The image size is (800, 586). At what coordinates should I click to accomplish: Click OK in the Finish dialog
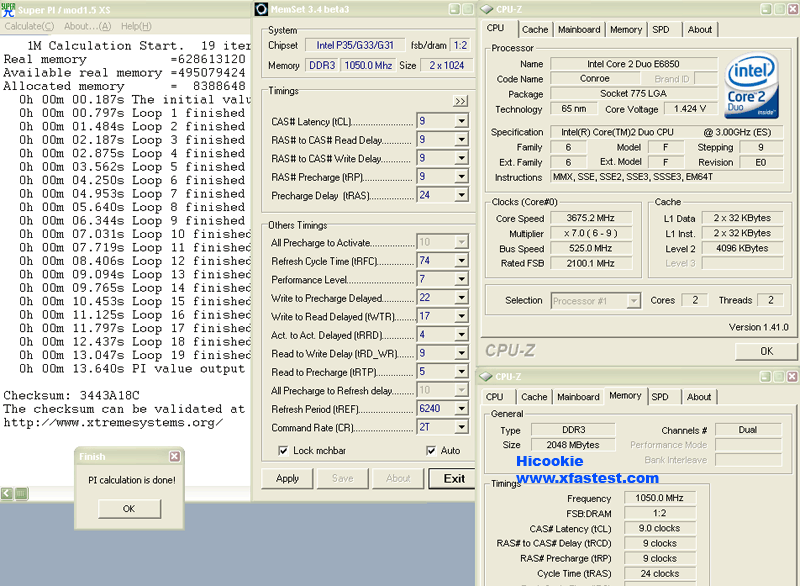click(129, 508)
